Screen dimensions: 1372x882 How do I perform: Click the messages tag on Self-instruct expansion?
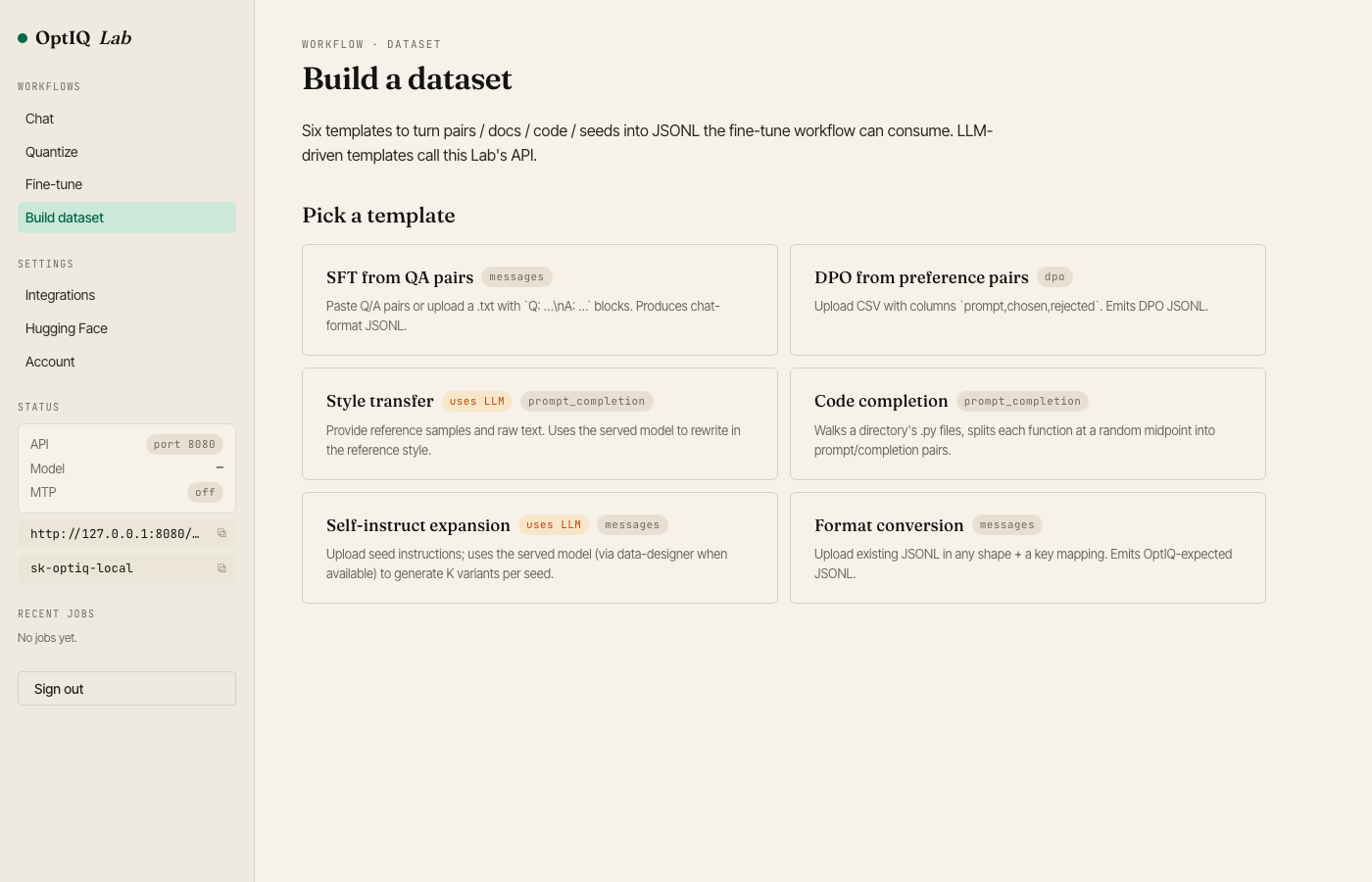(632, 525)
